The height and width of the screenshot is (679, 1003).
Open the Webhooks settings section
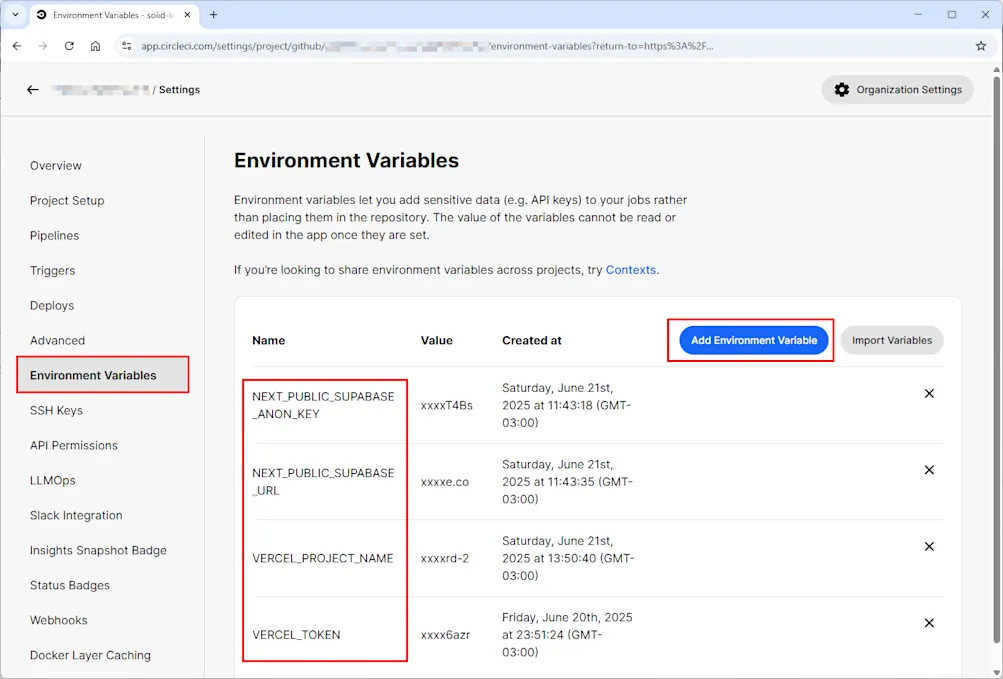[x=58, y=620]
